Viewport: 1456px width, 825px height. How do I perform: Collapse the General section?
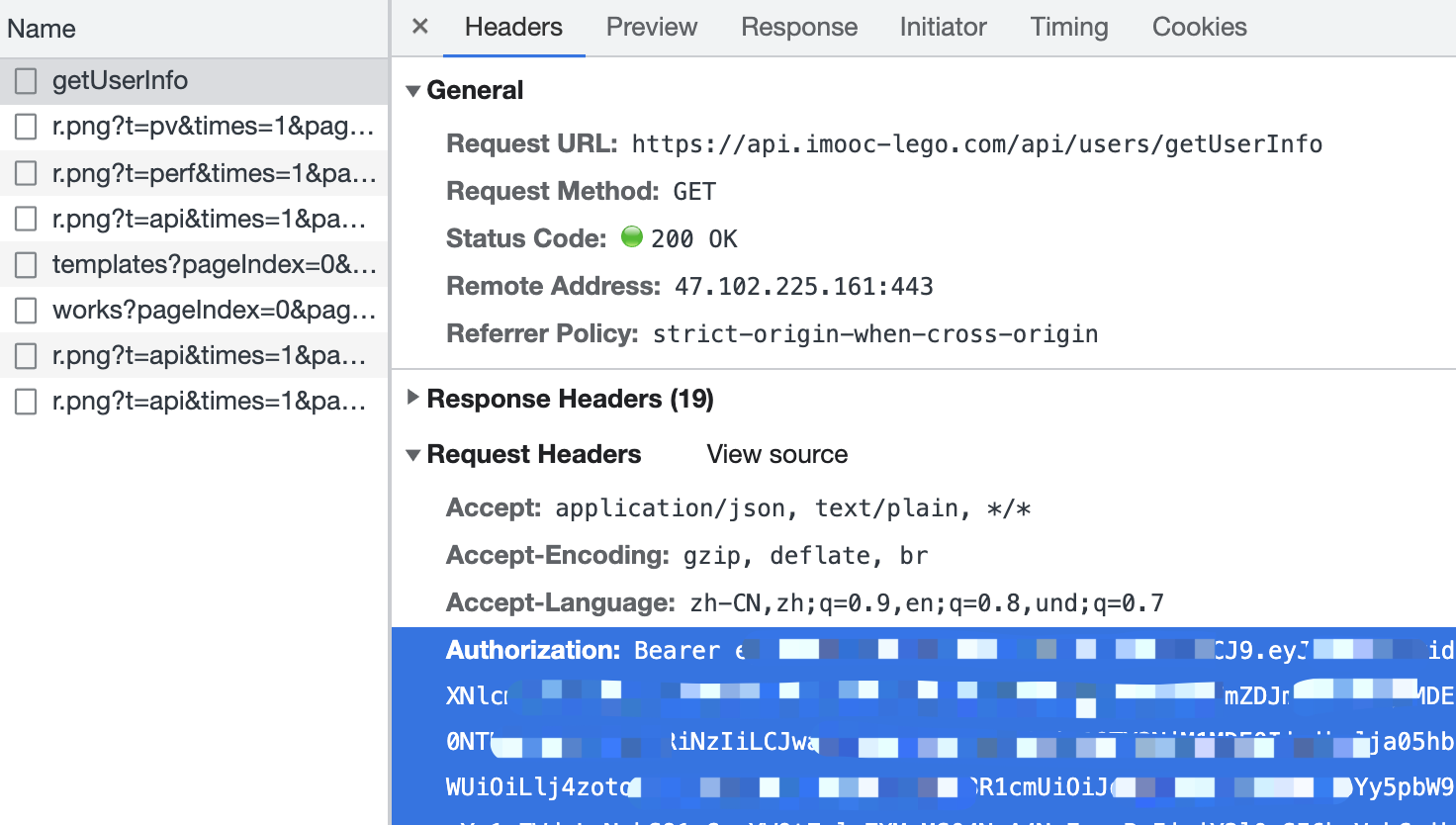pyautogui.click(x=413, y=91)
